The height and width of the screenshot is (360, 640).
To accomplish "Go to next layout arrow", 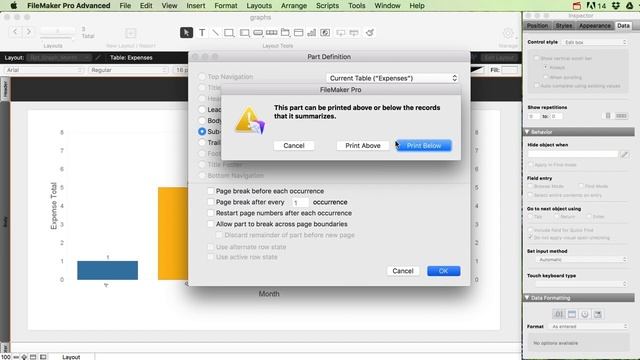I will click(29, 31).
